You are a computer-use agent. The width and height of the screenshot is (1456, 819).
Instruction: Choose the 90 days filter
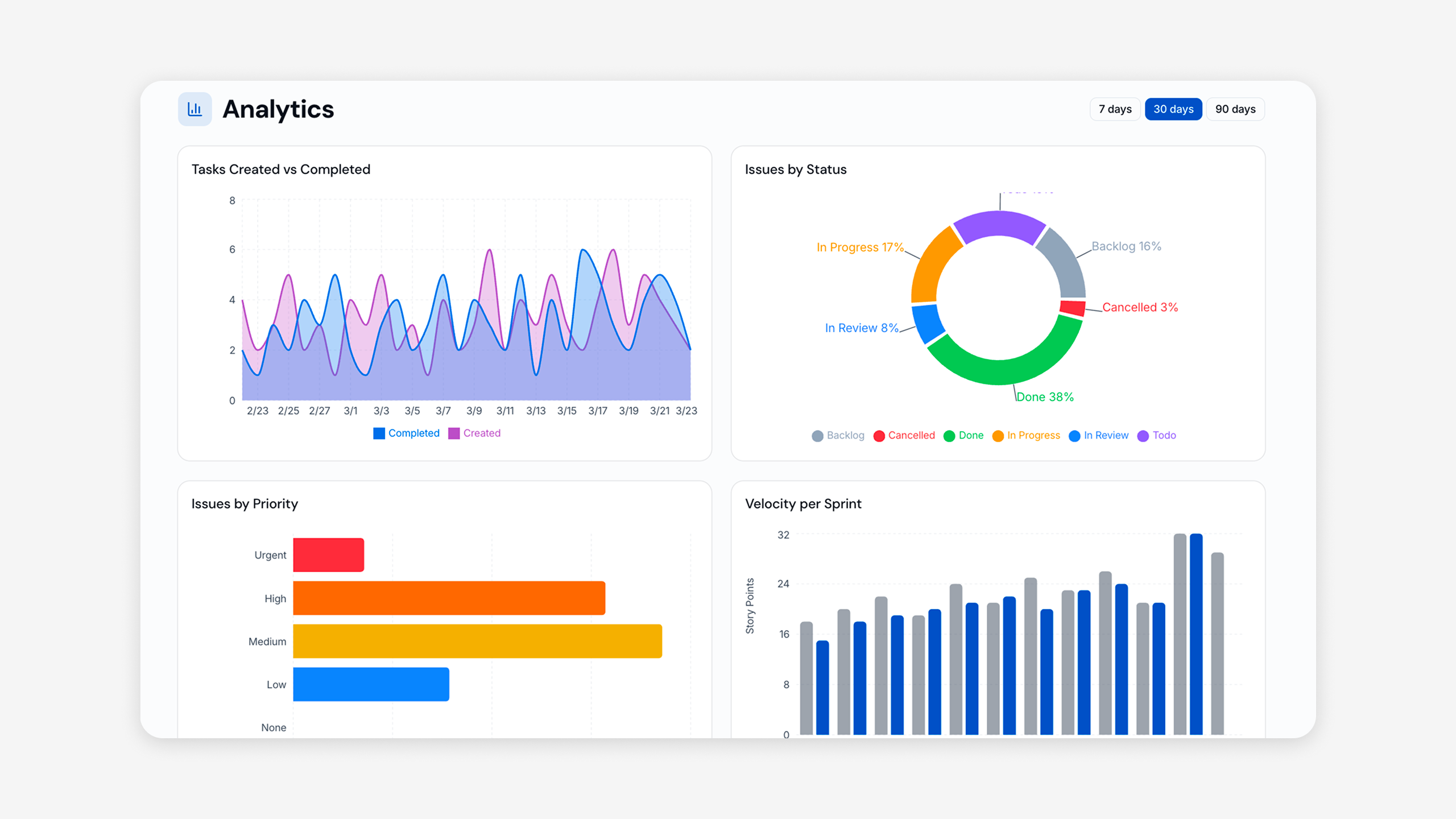pos(1235,109)
